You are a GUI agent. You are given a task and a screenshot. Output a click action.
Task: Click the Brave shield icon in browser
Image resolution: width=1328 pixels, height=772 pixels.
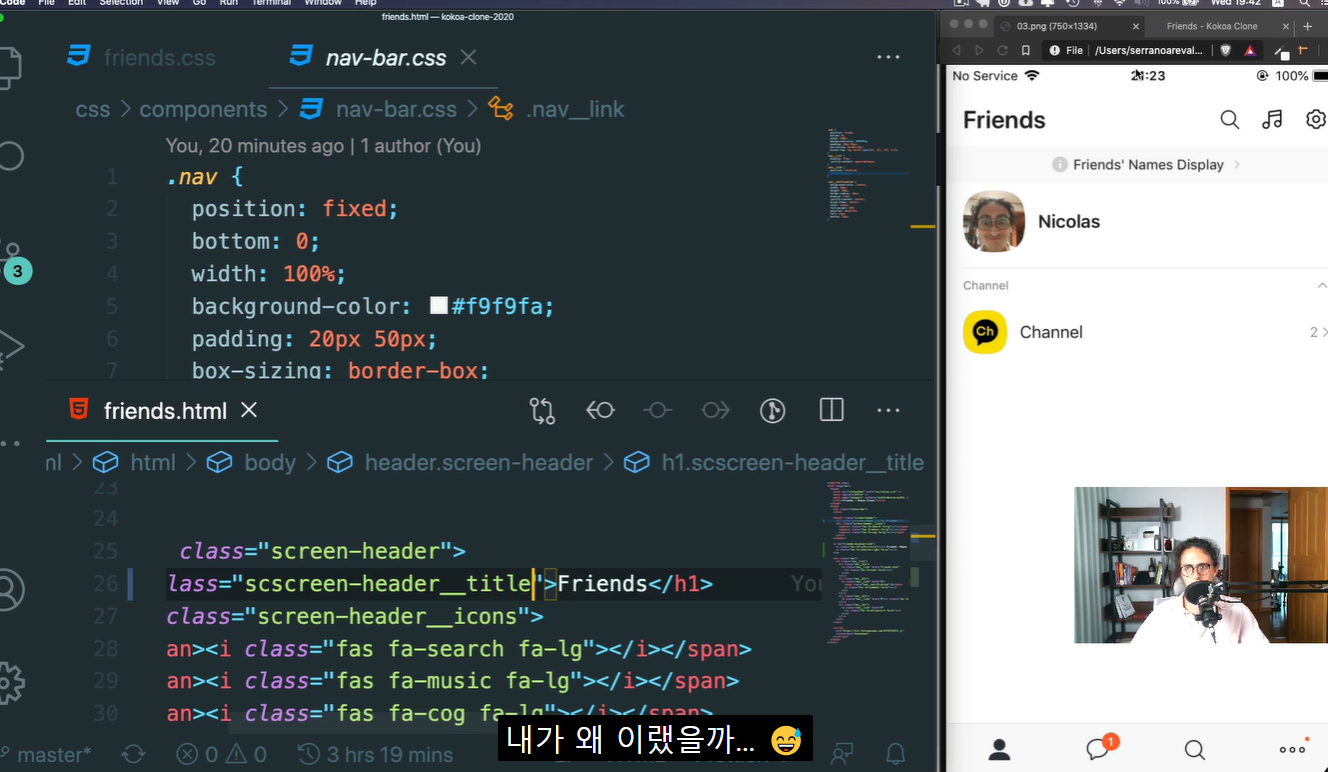click(1226, 50)
